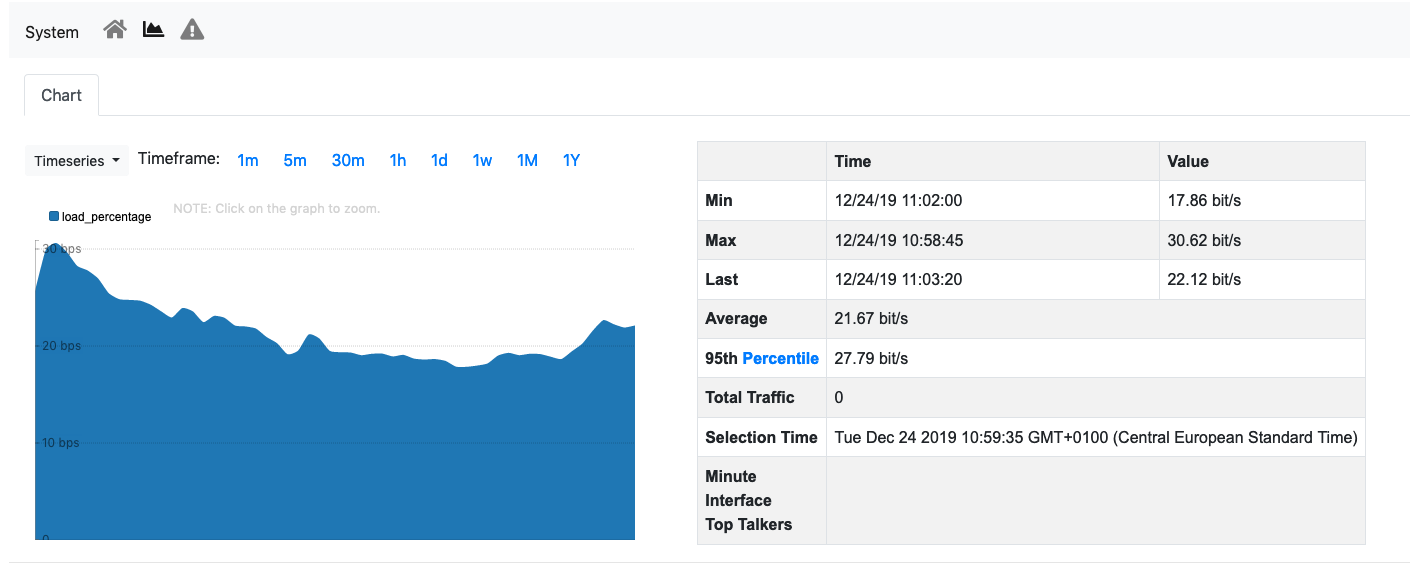Screen dimensions: 1410x563
Task: Open the Percentile link
Action: [x=780, y=358]
